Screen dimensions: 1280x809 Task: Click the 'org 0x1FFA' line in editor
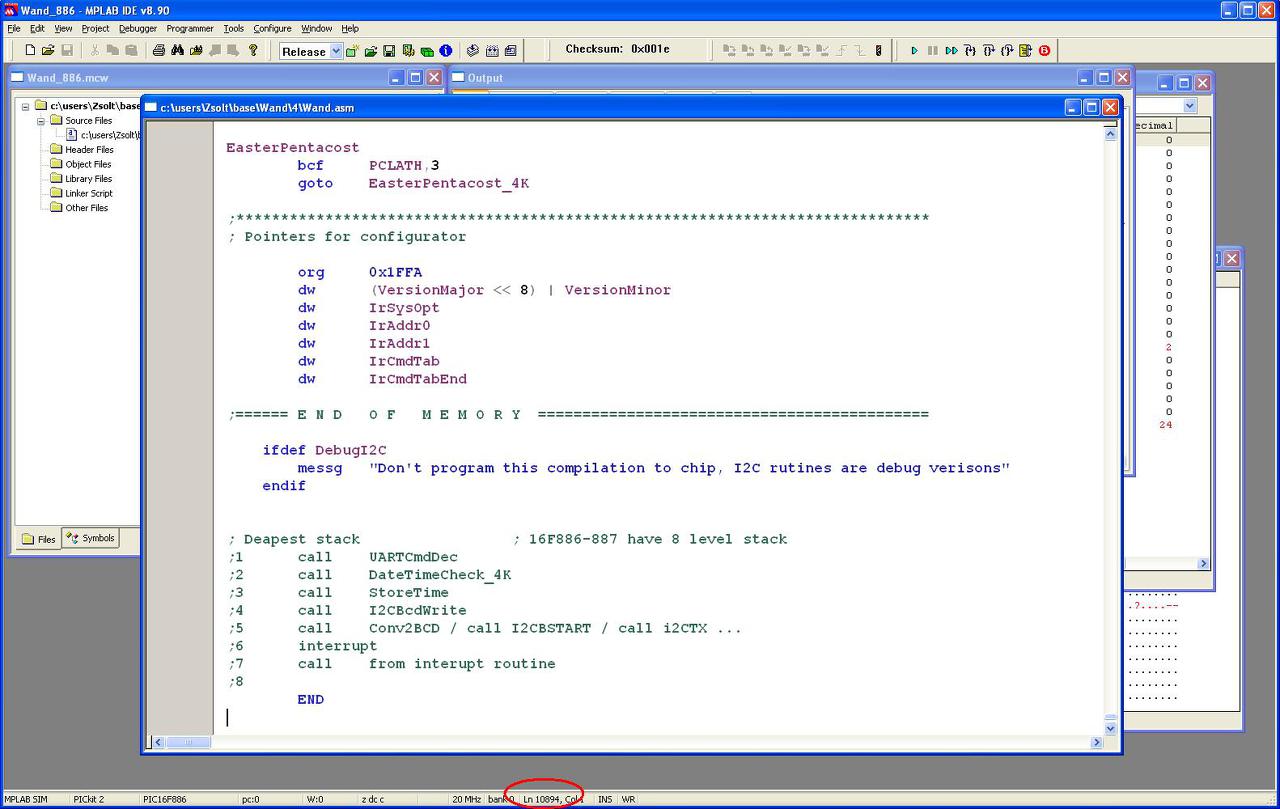[x=360, y=272]
